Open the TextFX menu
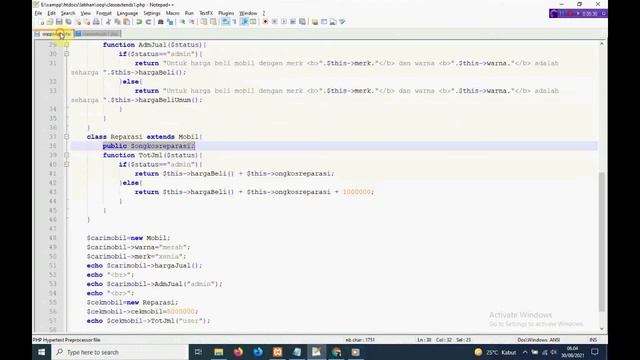This screenshot has height=360, width=640. [206, 13]
